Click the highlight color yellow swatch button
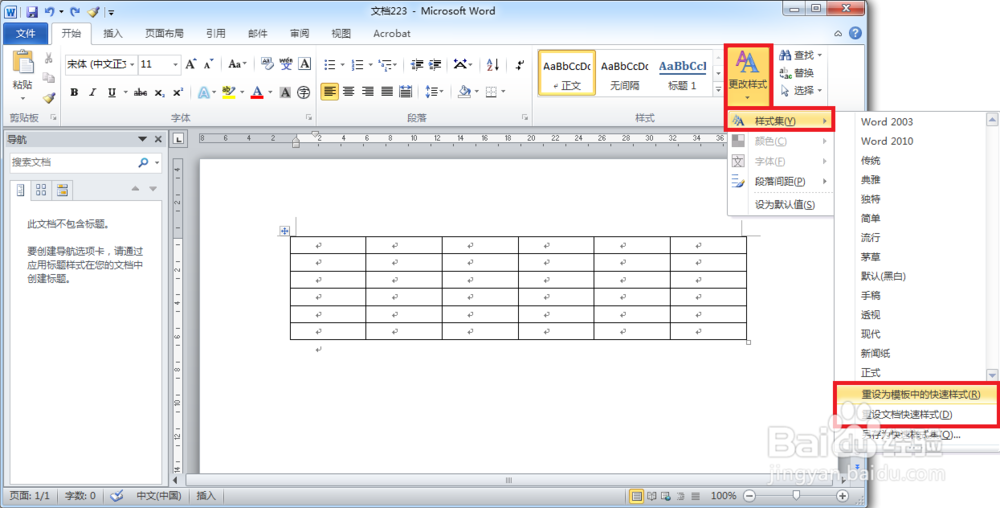This screenshot has height=508, width=1000. (228, 92)
